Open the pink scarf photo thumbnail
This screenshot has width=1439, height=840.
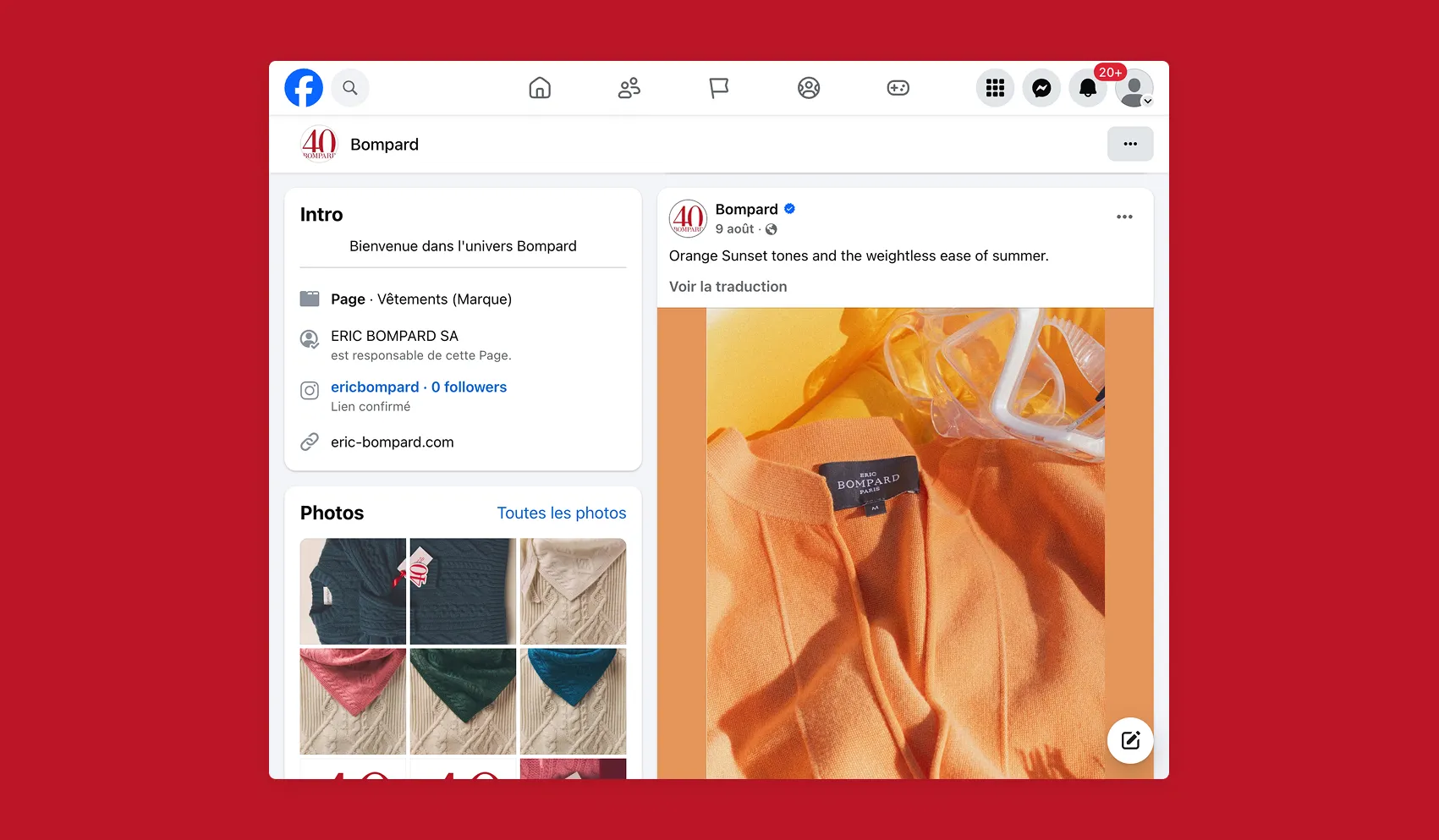pos(353,701)
